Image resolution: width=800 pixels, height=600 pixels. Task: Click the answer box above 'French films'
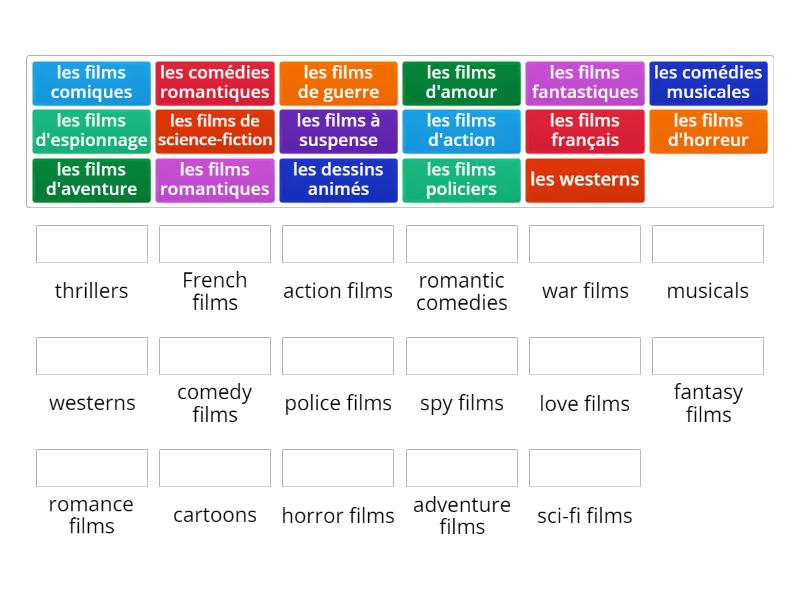214,243
